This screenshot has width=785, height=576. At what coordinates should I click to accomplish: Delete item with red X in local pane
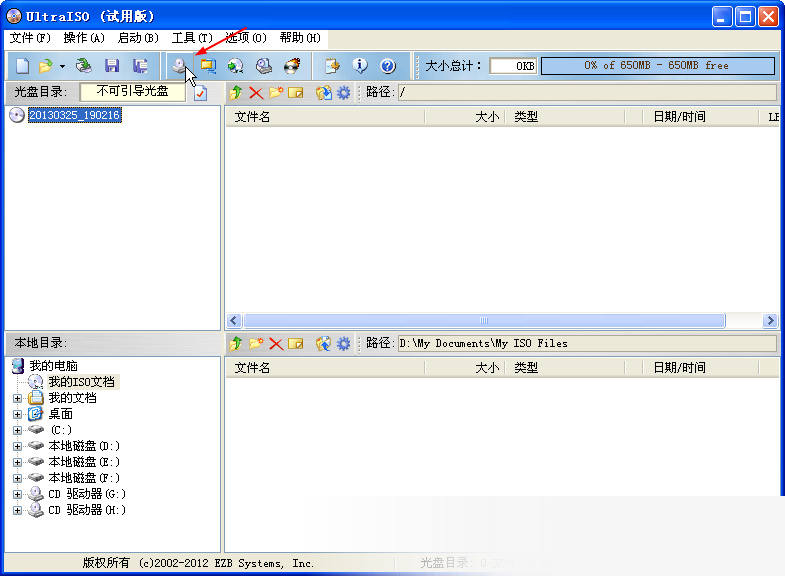276,344
